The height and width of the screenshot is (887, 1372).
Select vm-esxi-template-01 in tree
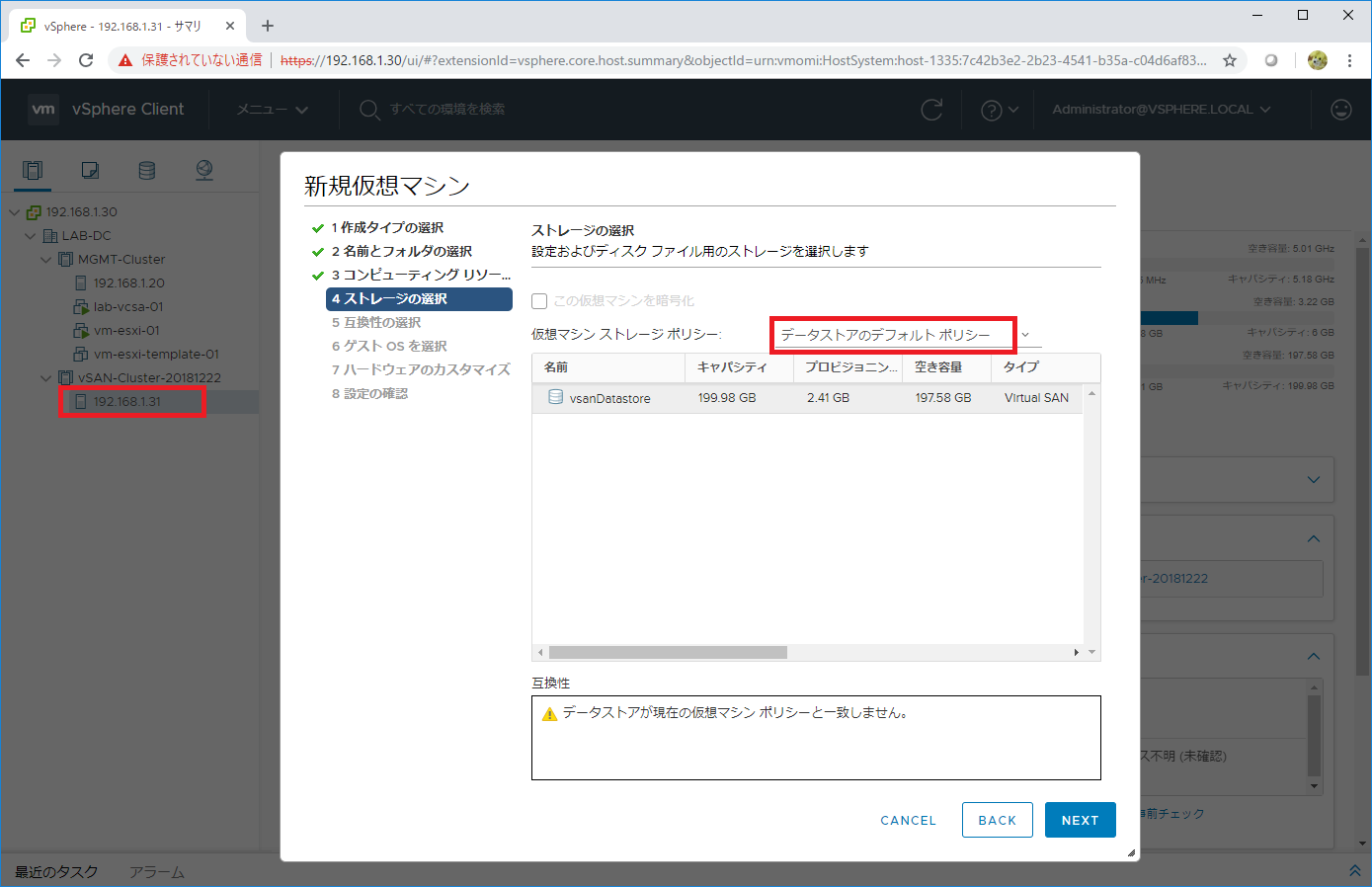pyautogui.click(x=156, y=354)
